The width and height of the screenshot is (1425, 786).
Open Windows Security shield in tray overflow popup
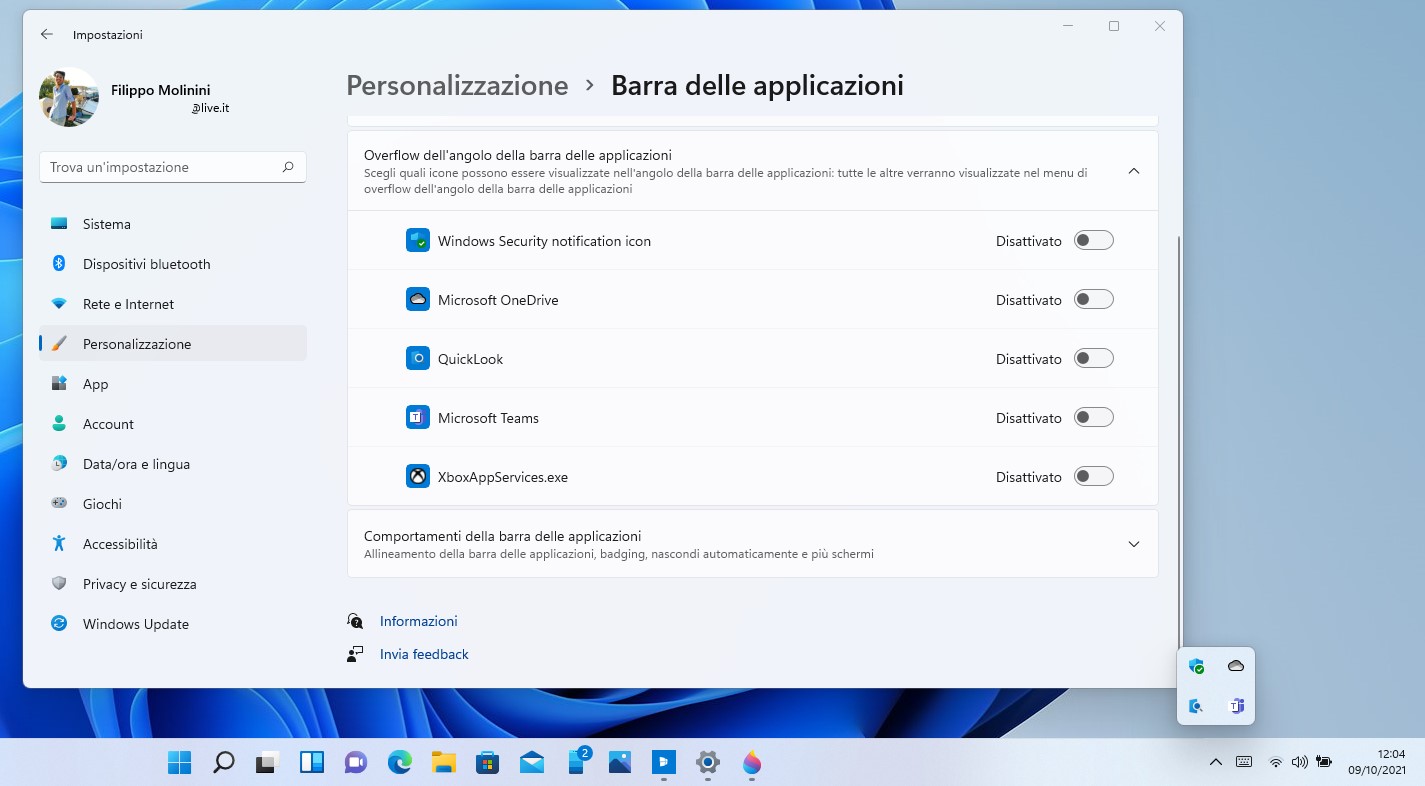[x=1196, y=666]
